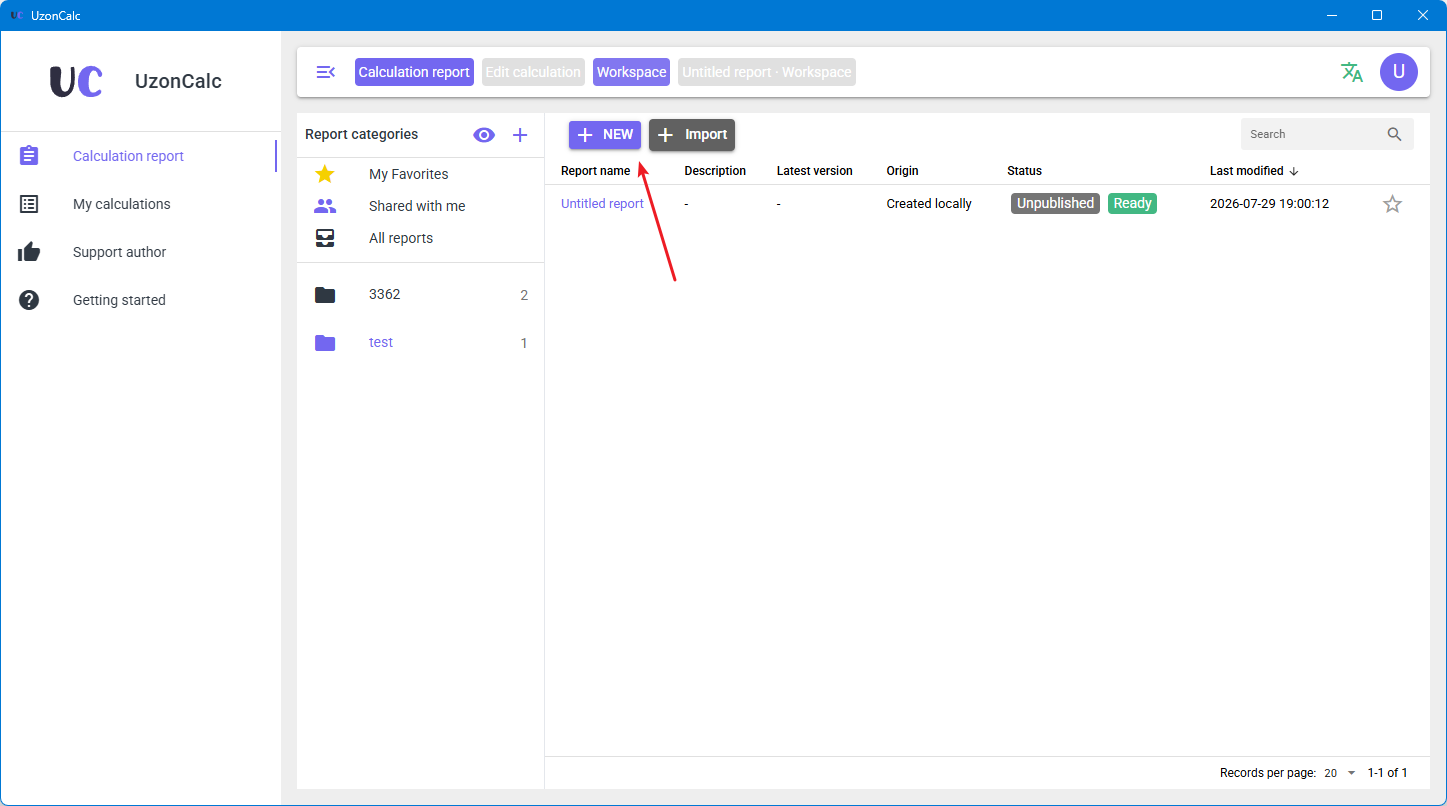
Task: Click the Status column header
Action: click(1024, 171)
